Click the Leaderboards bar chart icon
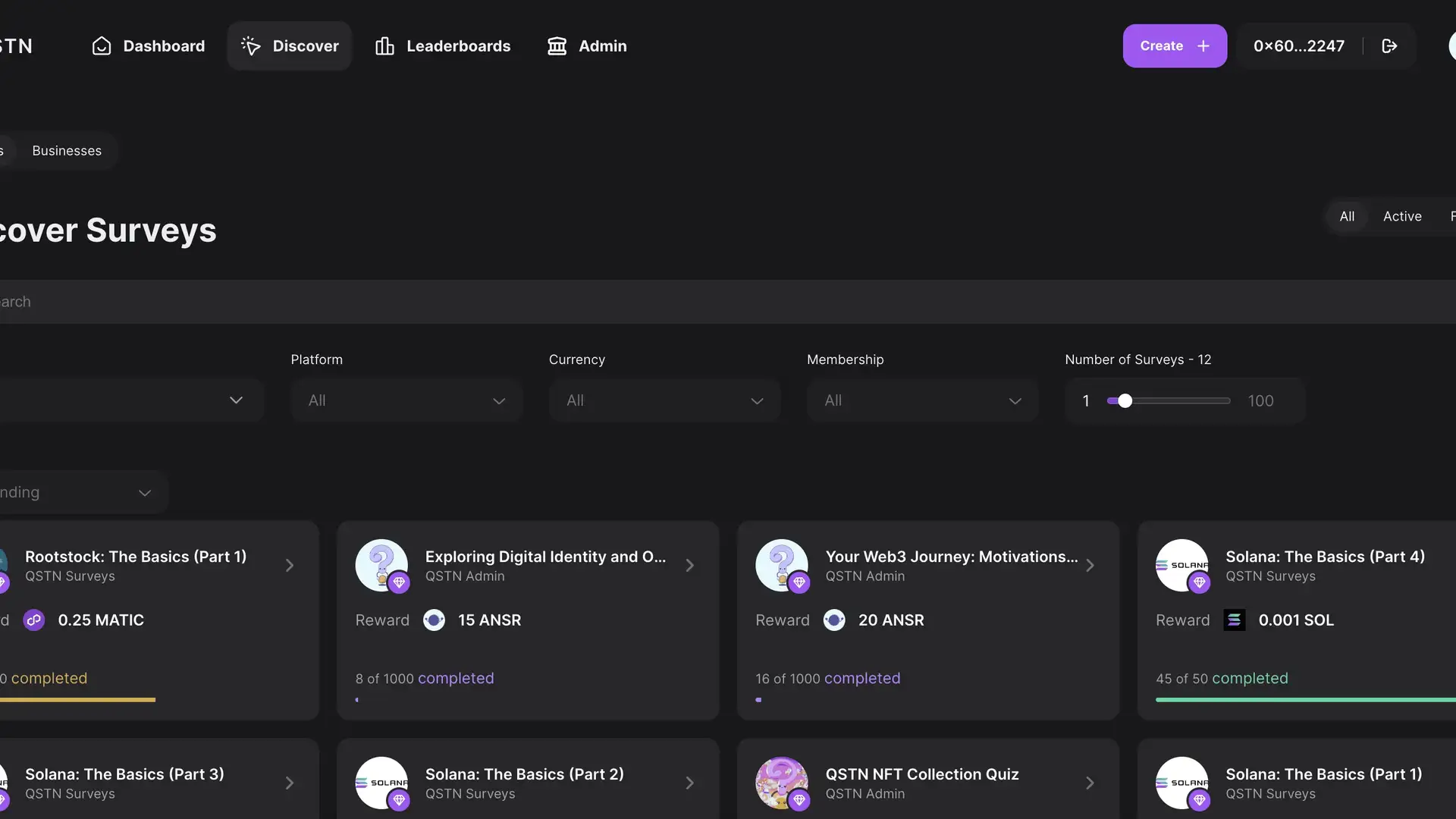Screen dimensions: 1456x819 click(384, 46)
